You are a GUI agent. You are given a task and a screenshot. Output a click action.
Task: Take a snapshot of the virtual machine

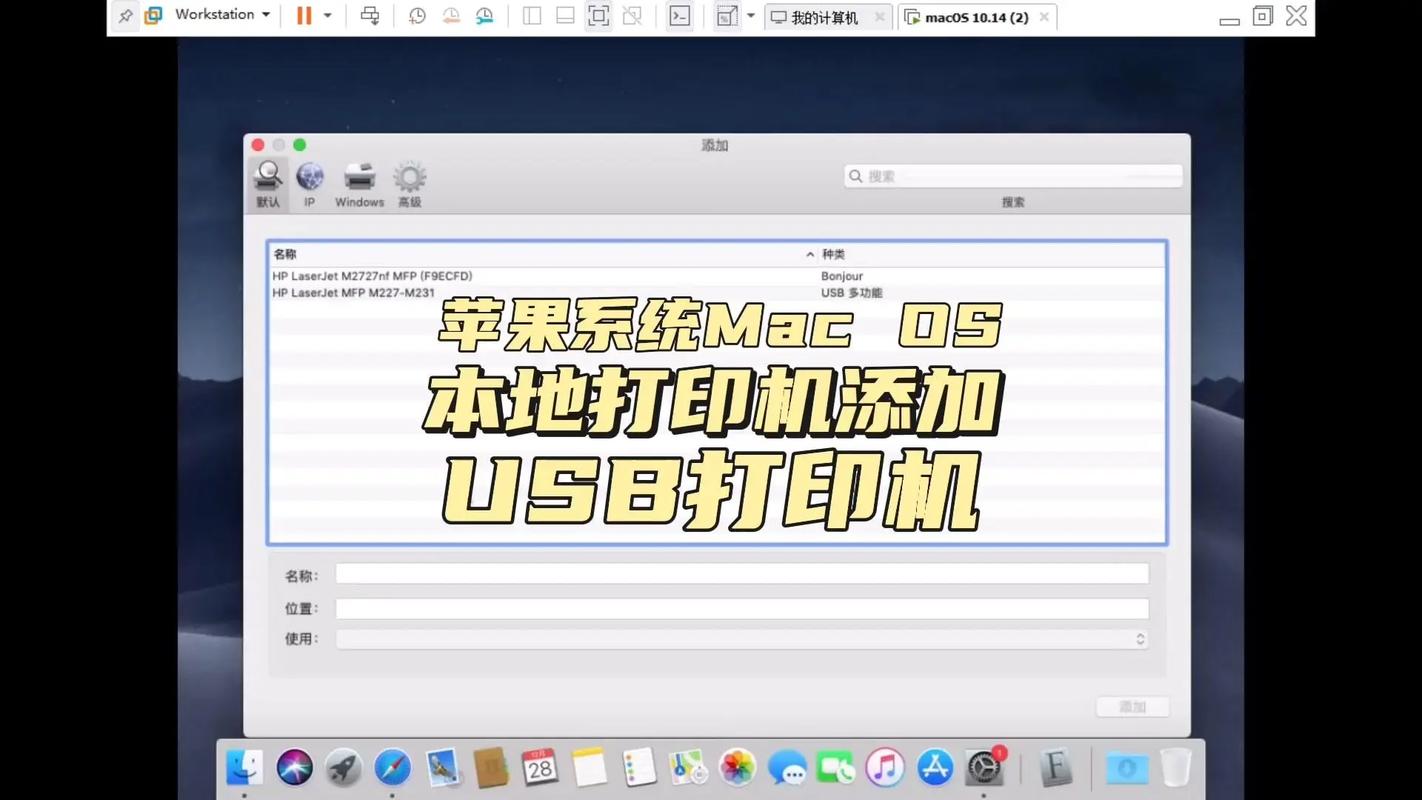tap(417, 16)
